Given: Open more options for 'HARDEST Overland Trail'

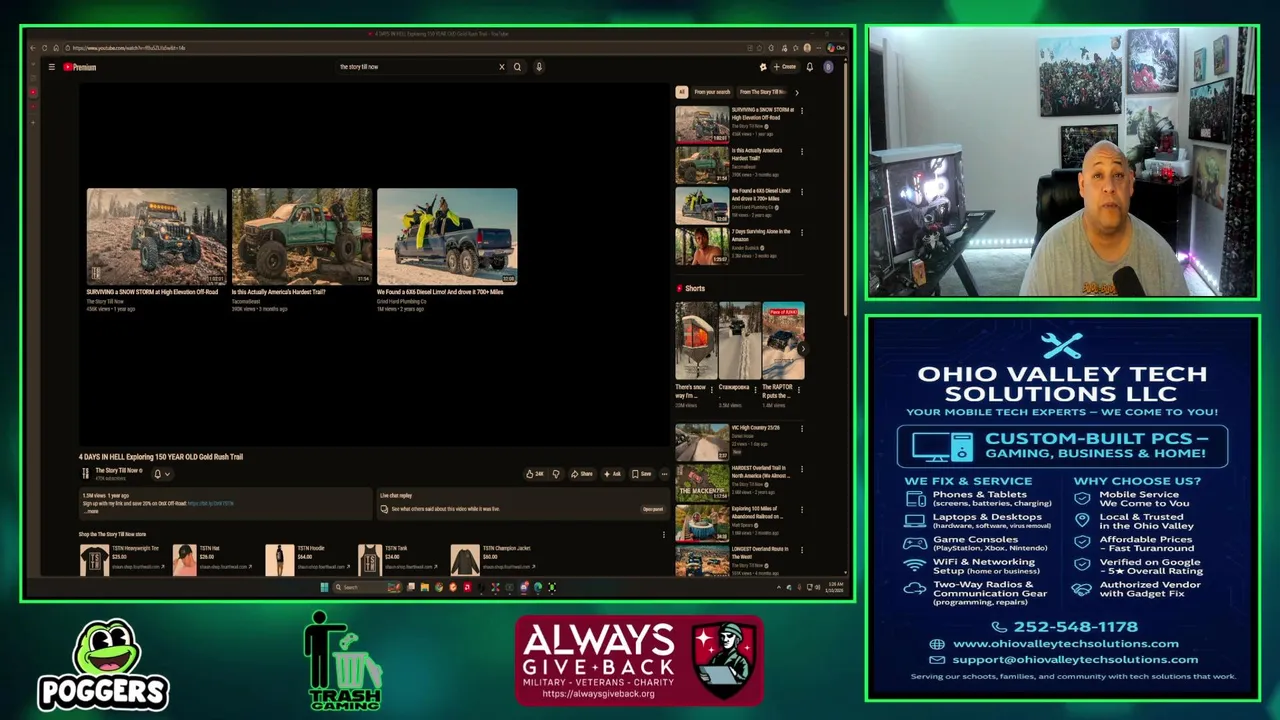Looking at the screenshot, I should 801,469.
